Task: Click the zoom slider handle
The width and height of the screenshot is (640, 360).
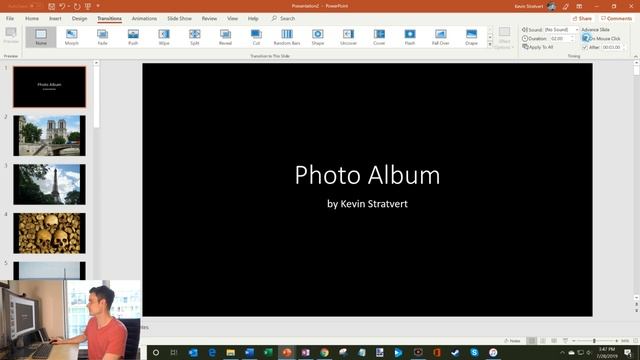Action: point(594,340)
